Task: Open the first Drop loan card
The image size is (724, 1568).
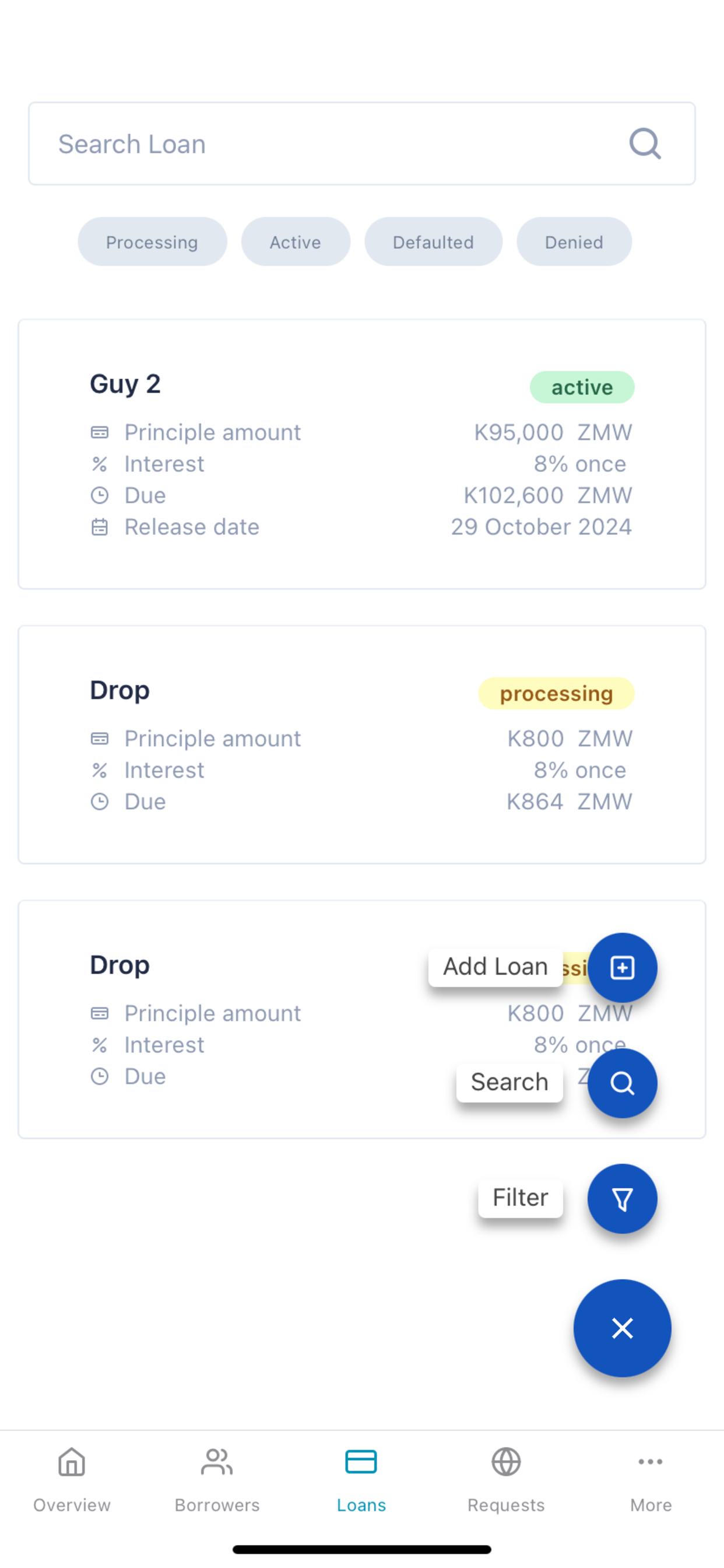Action: [361, 744]
